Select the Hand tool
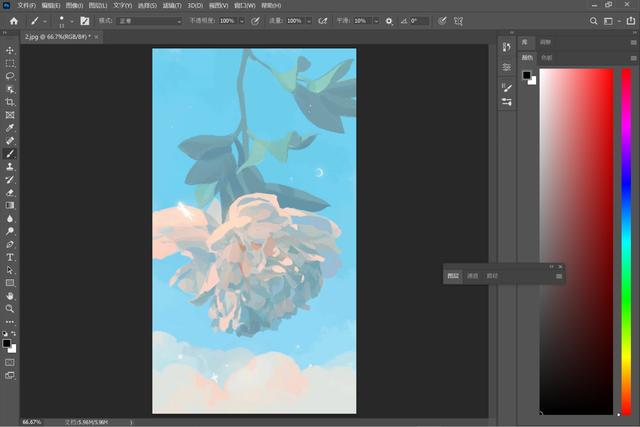Screen dimensions: 640x427 click(x=10, y=296)
